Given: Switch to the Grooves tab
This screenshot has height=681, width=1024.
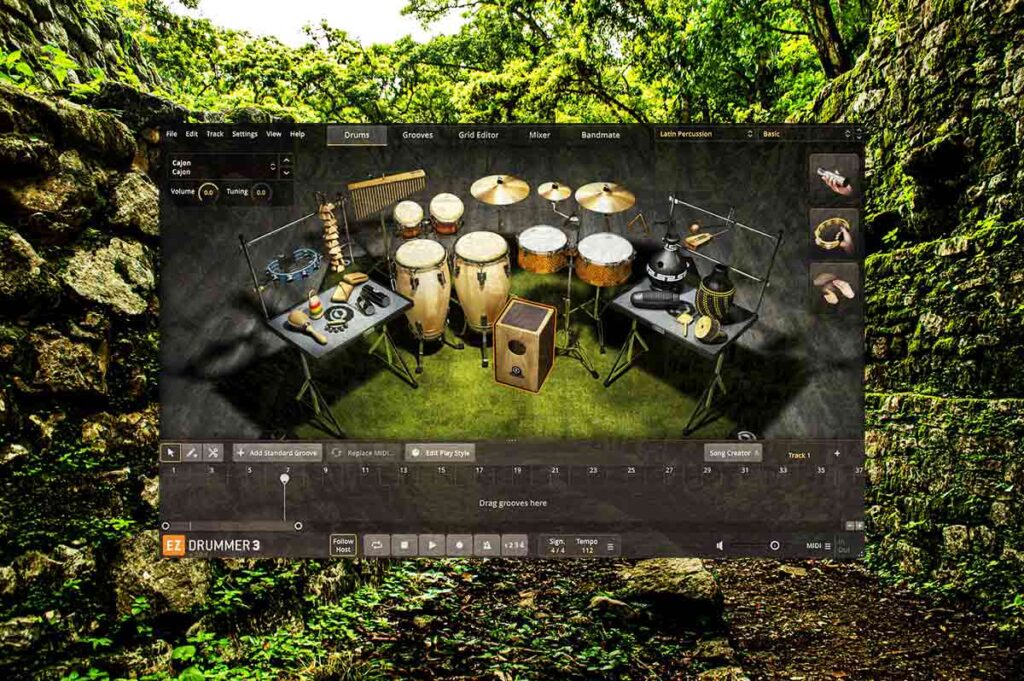Looking at the screenshot, I should pos(417,135).
